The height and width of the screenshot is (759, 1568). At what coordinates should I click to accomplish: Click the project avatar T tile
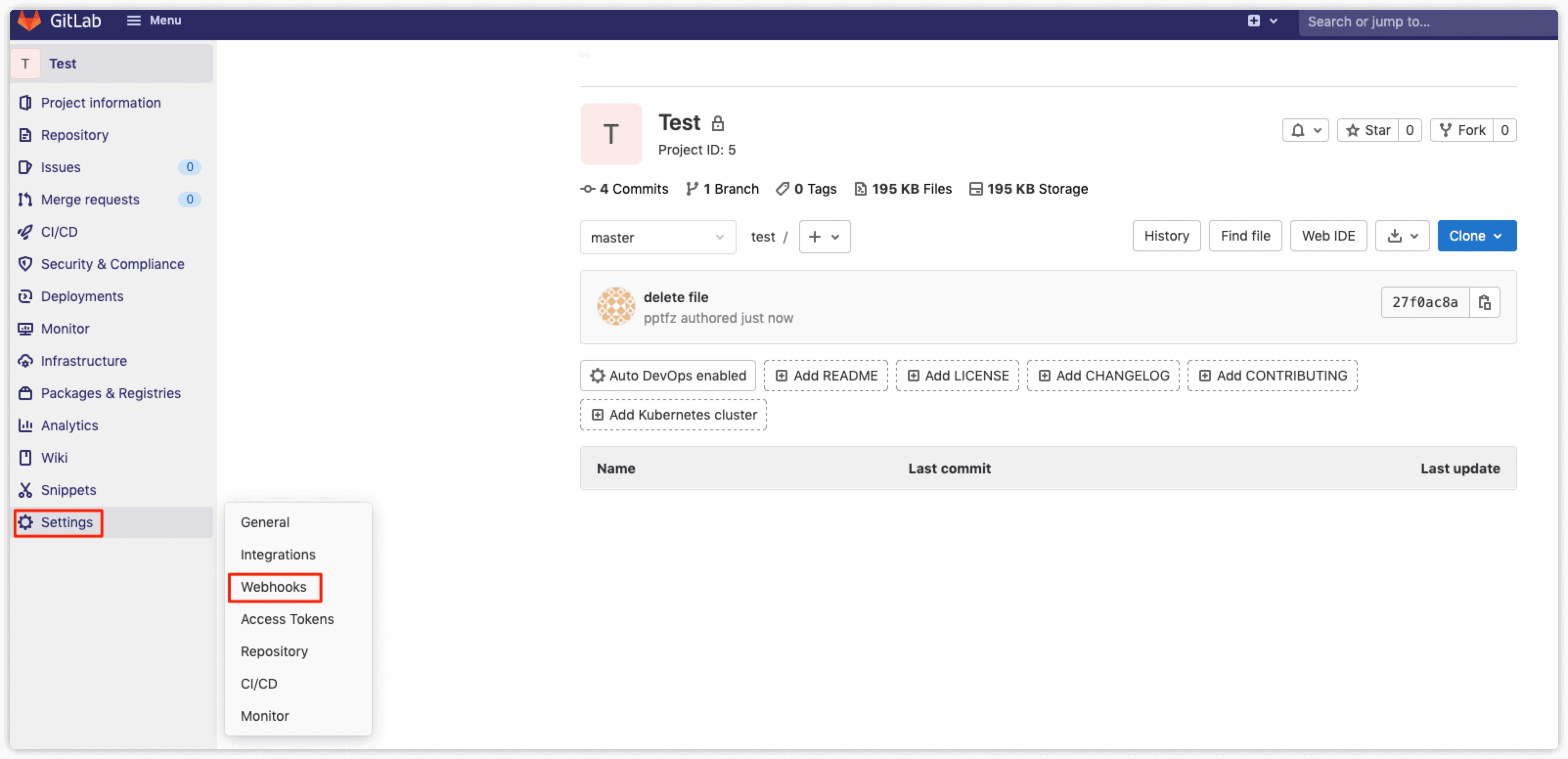pyautogui.click(x=610, y=134)
